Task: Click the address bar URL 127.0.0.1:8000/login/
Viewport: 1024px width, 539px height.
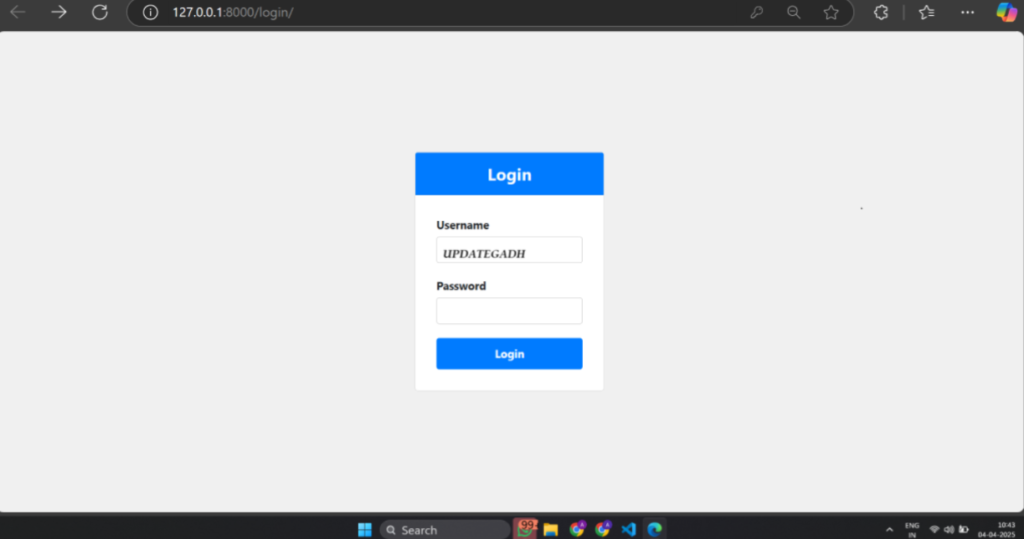Action: pos(232,12)
